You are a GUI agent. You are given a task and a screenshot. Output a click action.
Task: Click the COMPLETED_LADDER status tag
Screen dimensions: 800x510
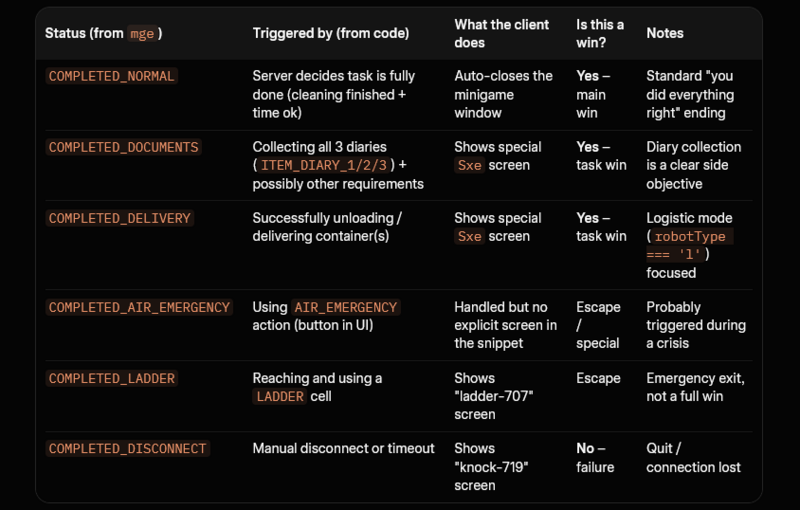click(111, 378)
